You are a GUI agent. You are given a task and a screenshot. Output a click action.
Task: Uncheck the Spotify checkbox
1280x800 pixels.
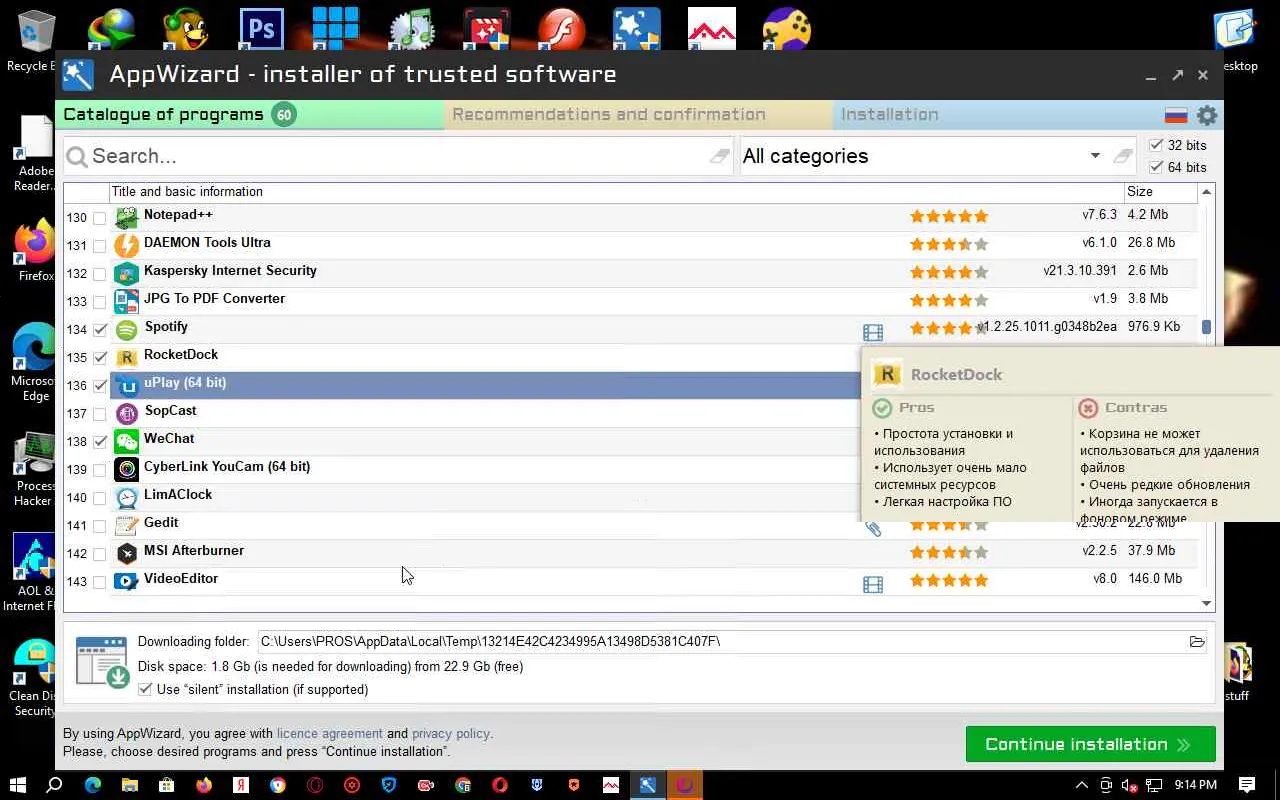point(99,330)
